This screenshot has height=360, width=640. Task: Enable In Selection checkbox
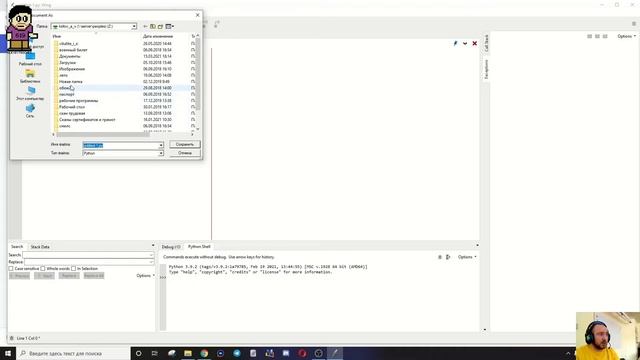click(x=73, y=269)
